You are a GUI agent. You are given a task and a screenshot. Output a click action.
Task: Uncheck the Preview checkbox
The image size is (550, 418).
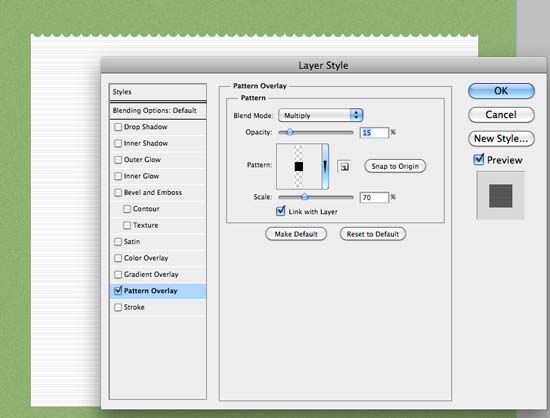coord(478,160)
